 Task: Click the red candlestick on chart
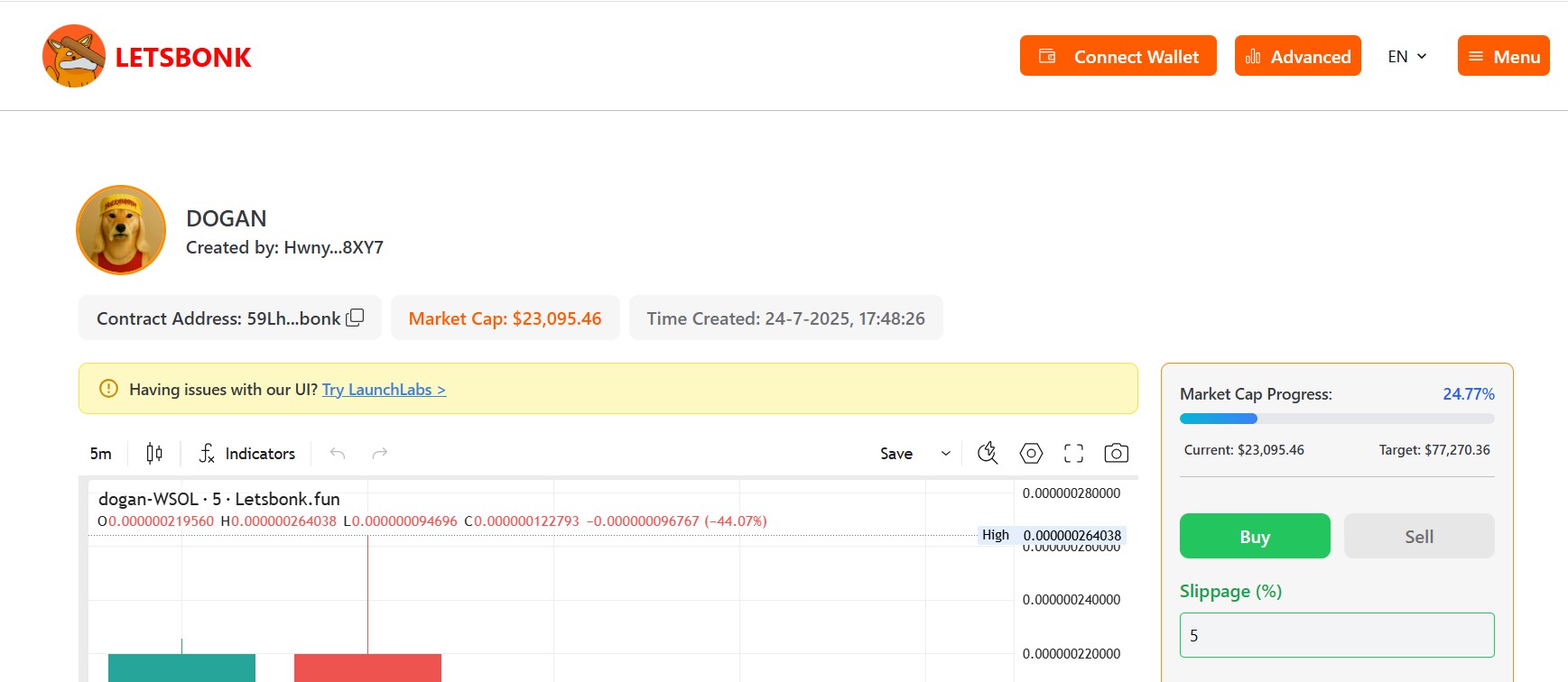click(x=367, y=668)
